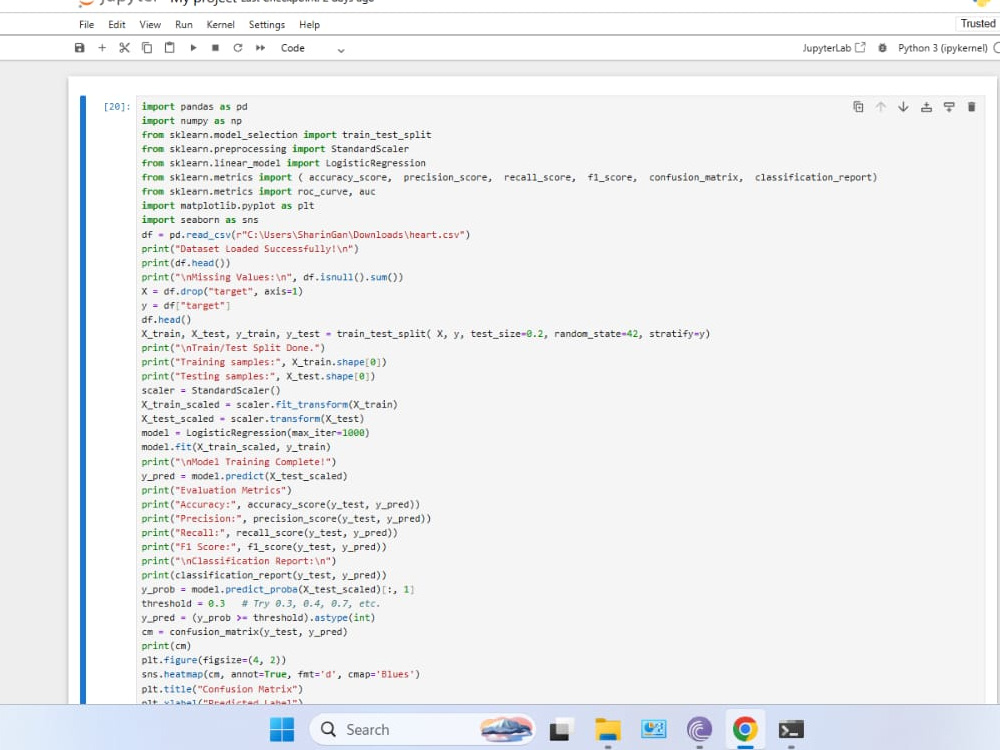The image size is (1000, 750).
Task: Open the Control Panel icon in the taskbar
Action: (x=654, y=730)
